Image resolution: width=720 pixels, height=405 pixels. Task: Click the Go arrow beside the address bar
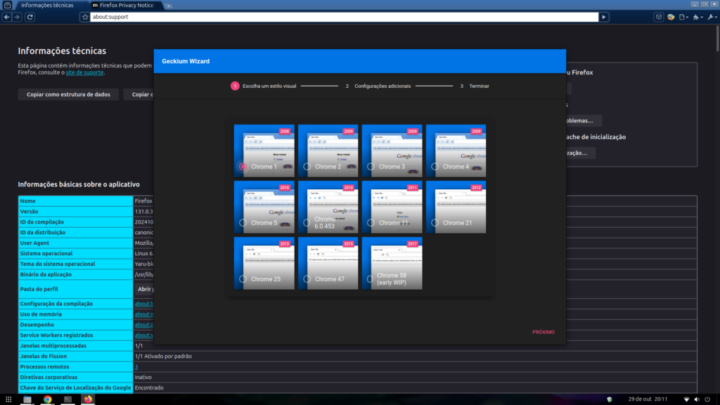604,17
